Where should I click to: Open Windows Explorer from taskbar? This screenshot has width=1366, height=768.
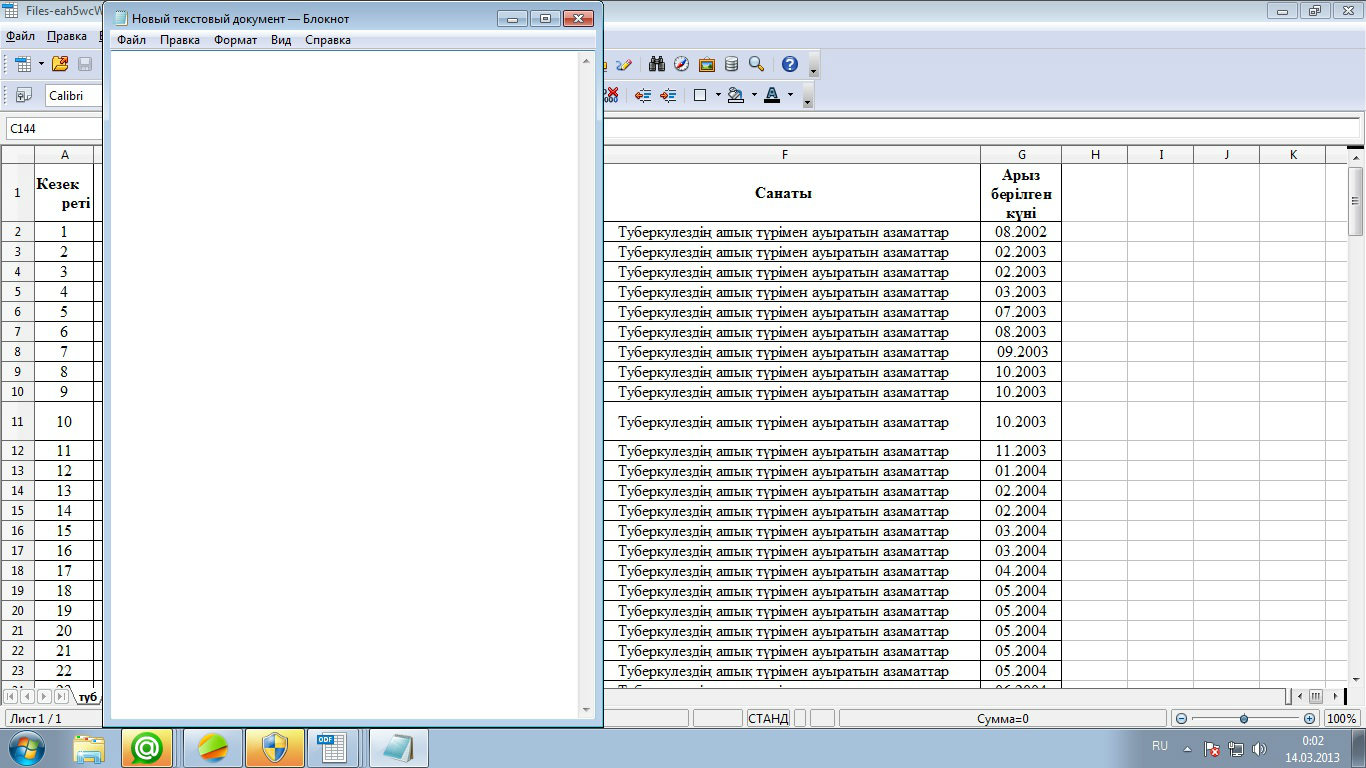pos(89,748)
